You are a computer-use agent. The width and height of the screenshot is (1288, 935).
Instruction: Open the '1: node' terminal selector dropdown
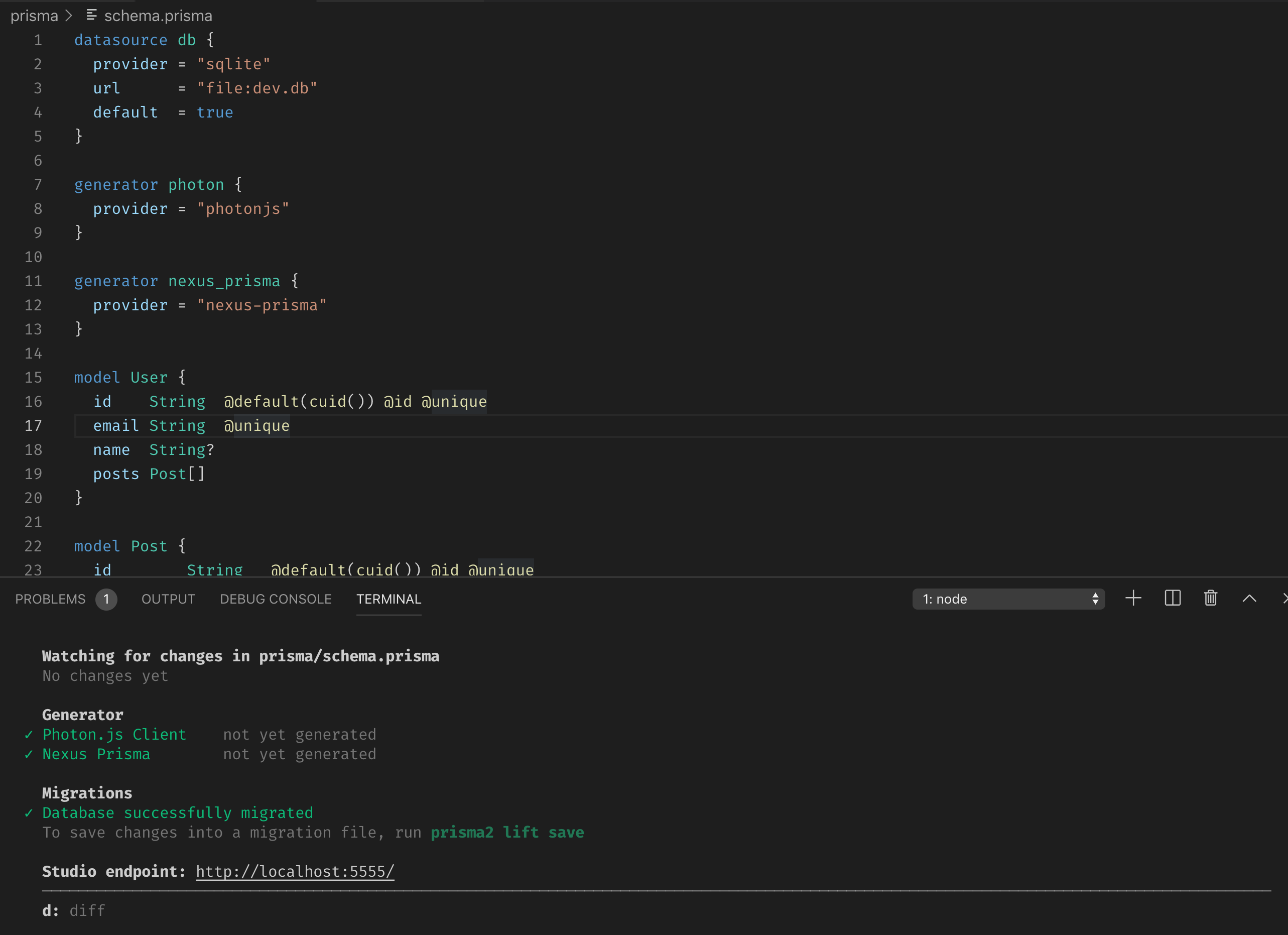click(x=1008, y=599)
